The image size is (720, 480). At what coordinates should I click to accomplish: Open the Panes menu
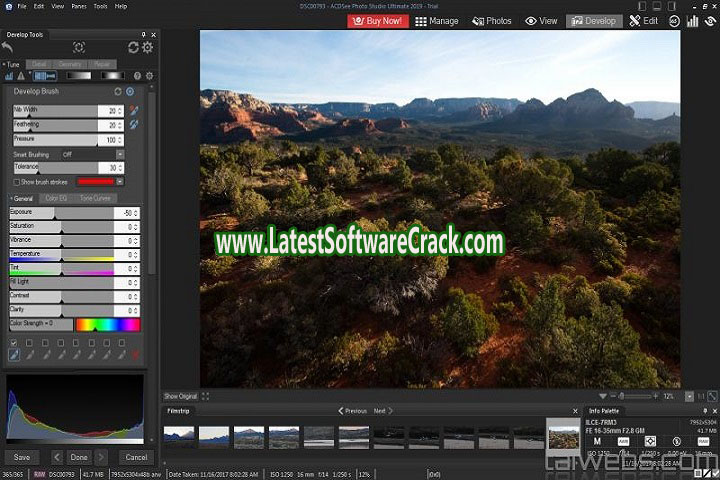(79, 6)
